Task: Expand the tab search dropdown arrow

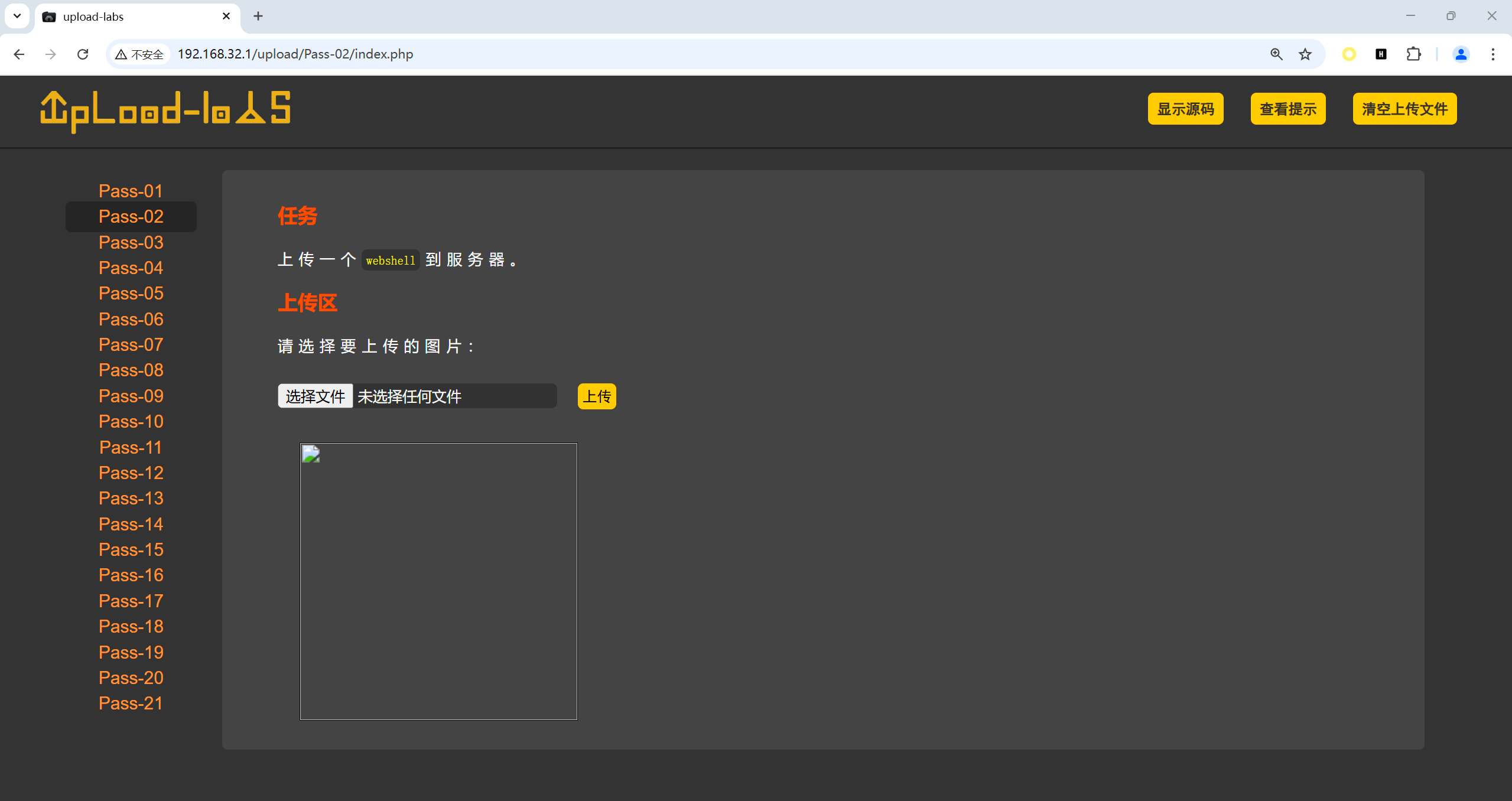Action: point(17,16)
